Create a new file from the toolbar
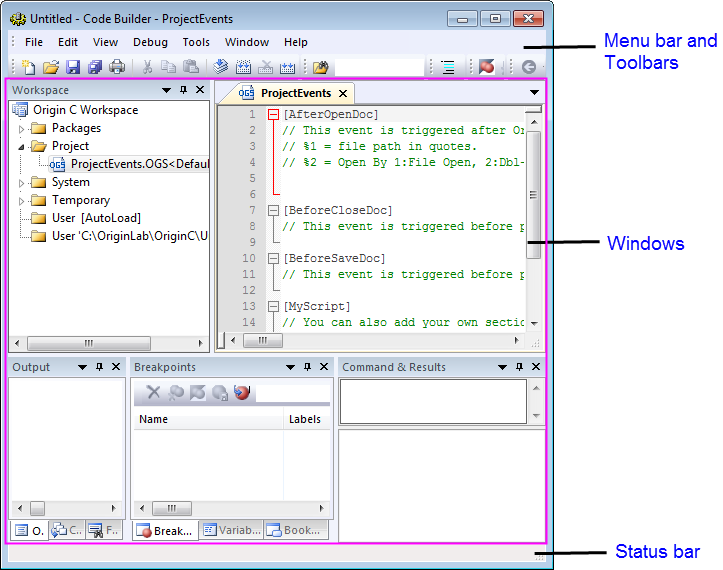 [29, 67]
